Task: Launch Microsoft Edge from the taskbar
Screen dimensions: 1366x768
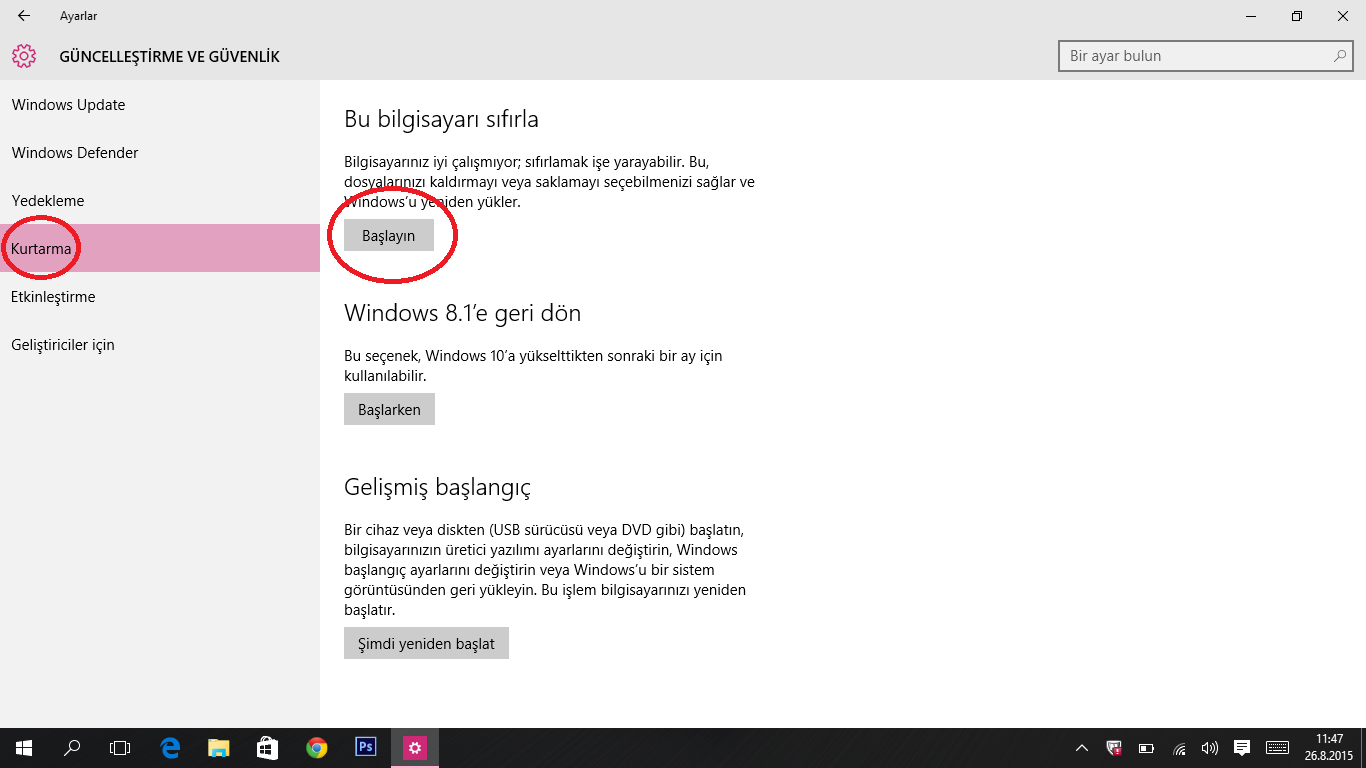Action: click(x=170, y=748)
